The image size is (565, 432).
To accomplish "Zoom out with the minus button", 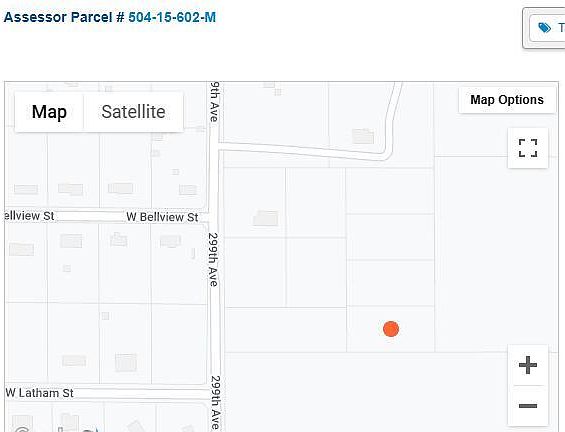I will [528, 406].
